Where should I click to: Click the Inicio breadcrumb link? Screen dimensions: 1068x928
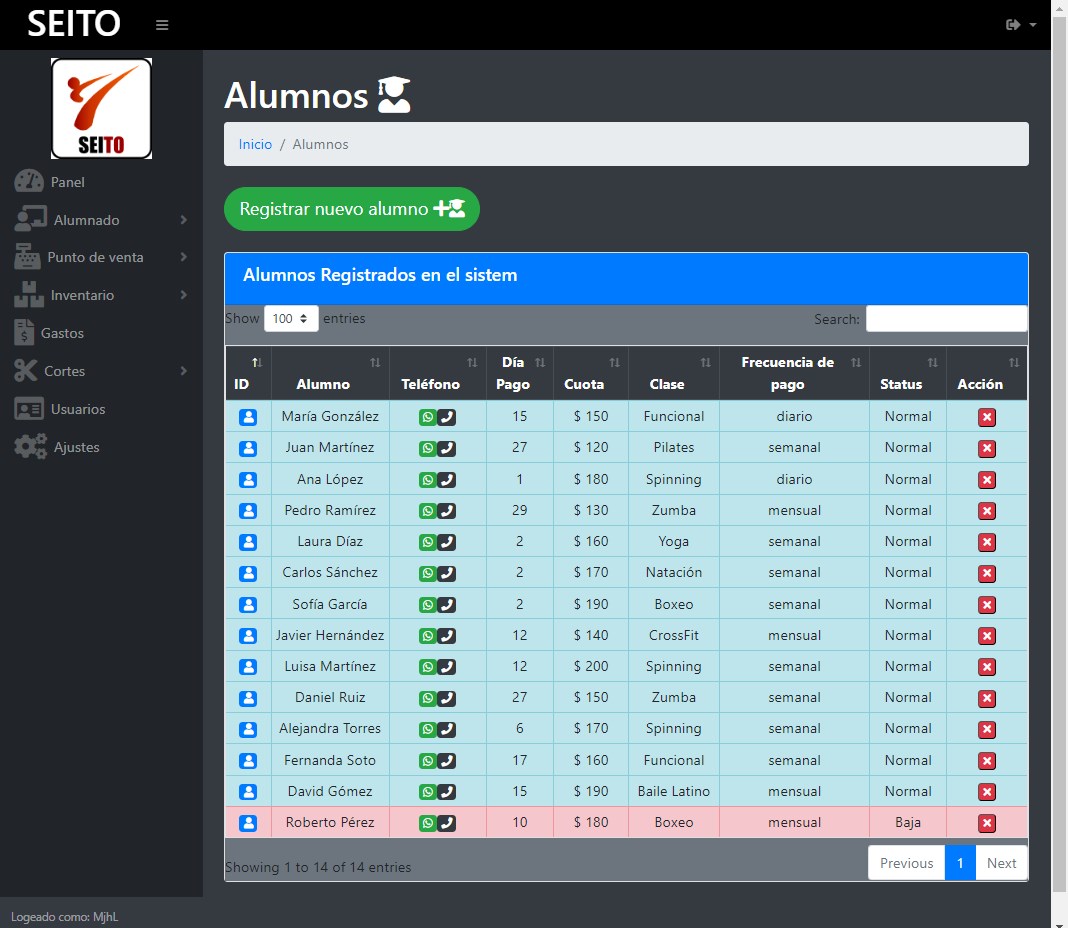[x=255, y=144]
